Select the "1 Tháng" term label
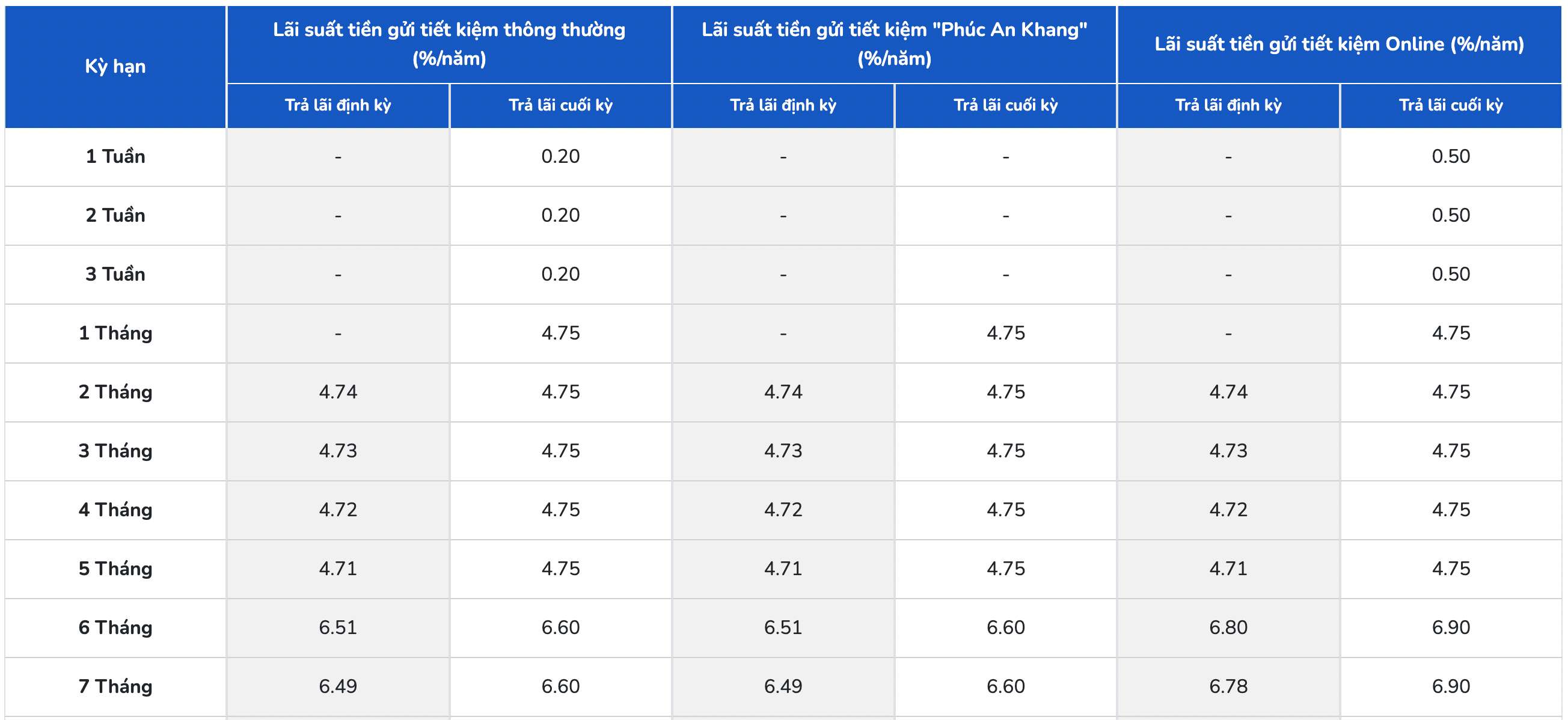1568x720 pixels. 115,333
